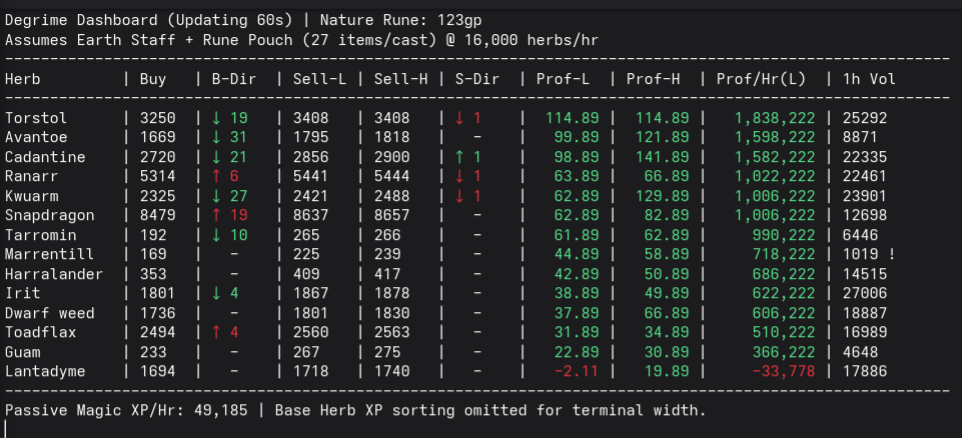The width and height of the screenshot is (962, 438).
Task: Click Cadantine Sell-H value 2900
Action: click(392, 157)
